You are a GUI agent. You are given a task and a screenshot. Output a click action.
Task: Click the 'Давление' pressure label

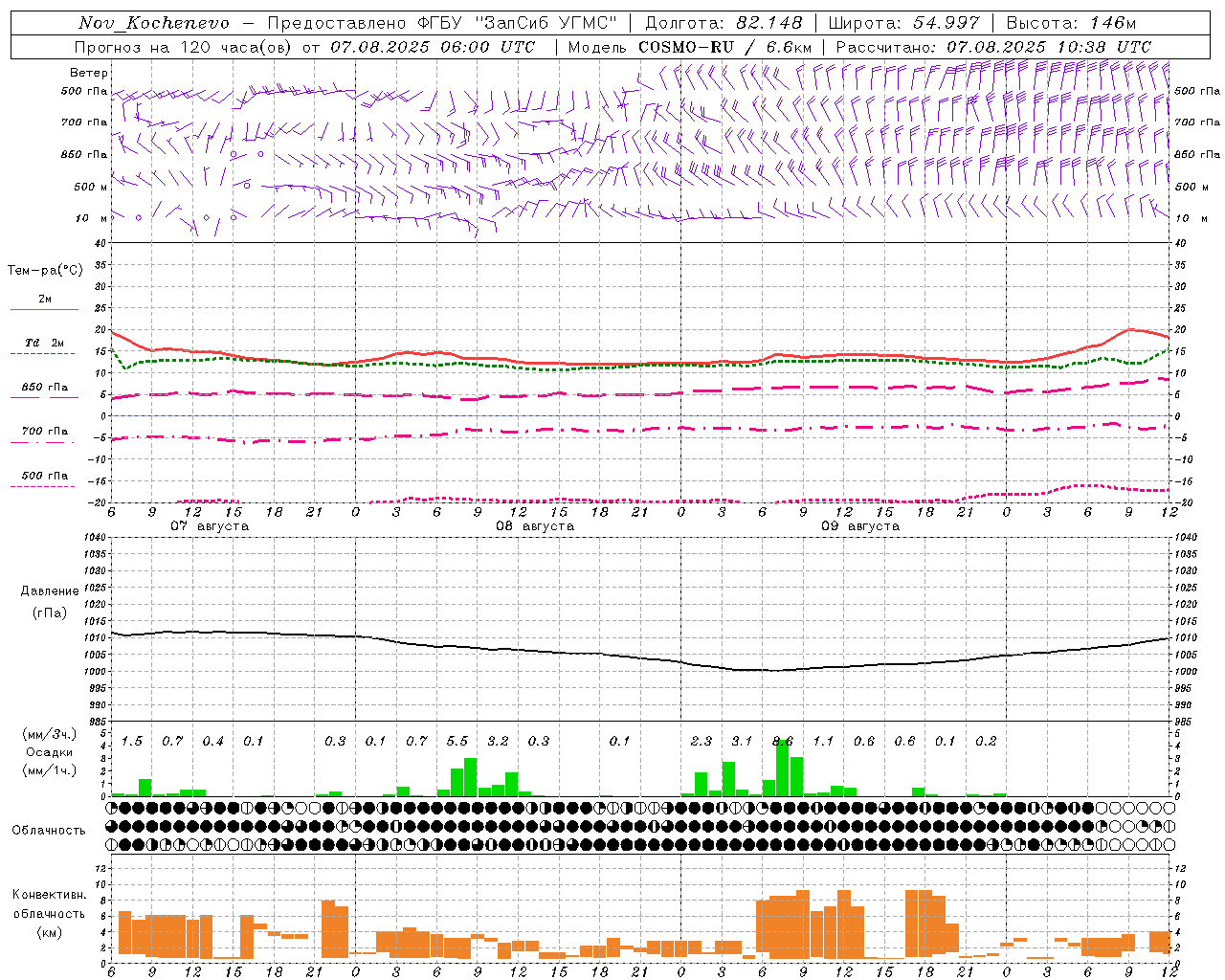(x=50, y=591)
